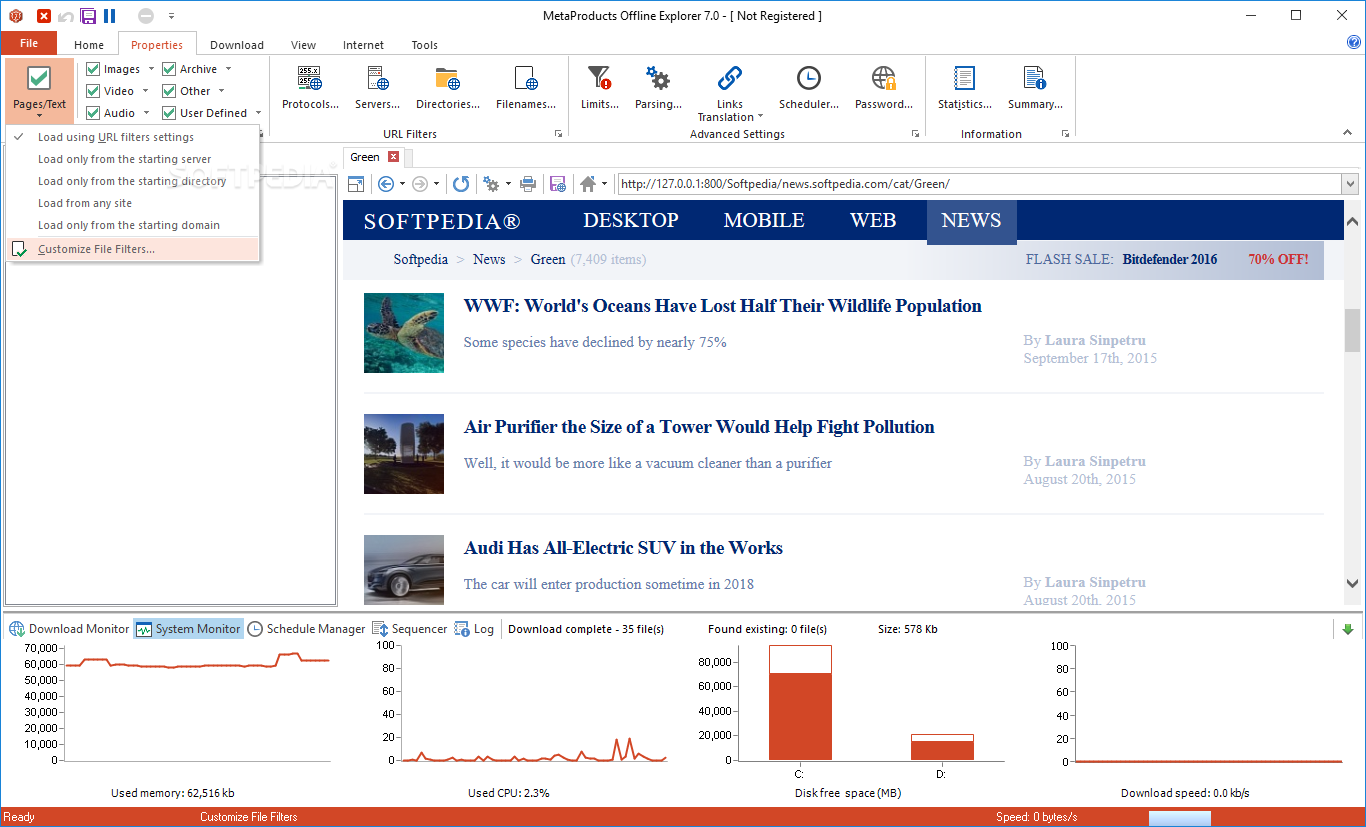This screenshot has height=827, width=1366.
Task: Switch to the Home ribbon tab
Action: tap(89, 45)
